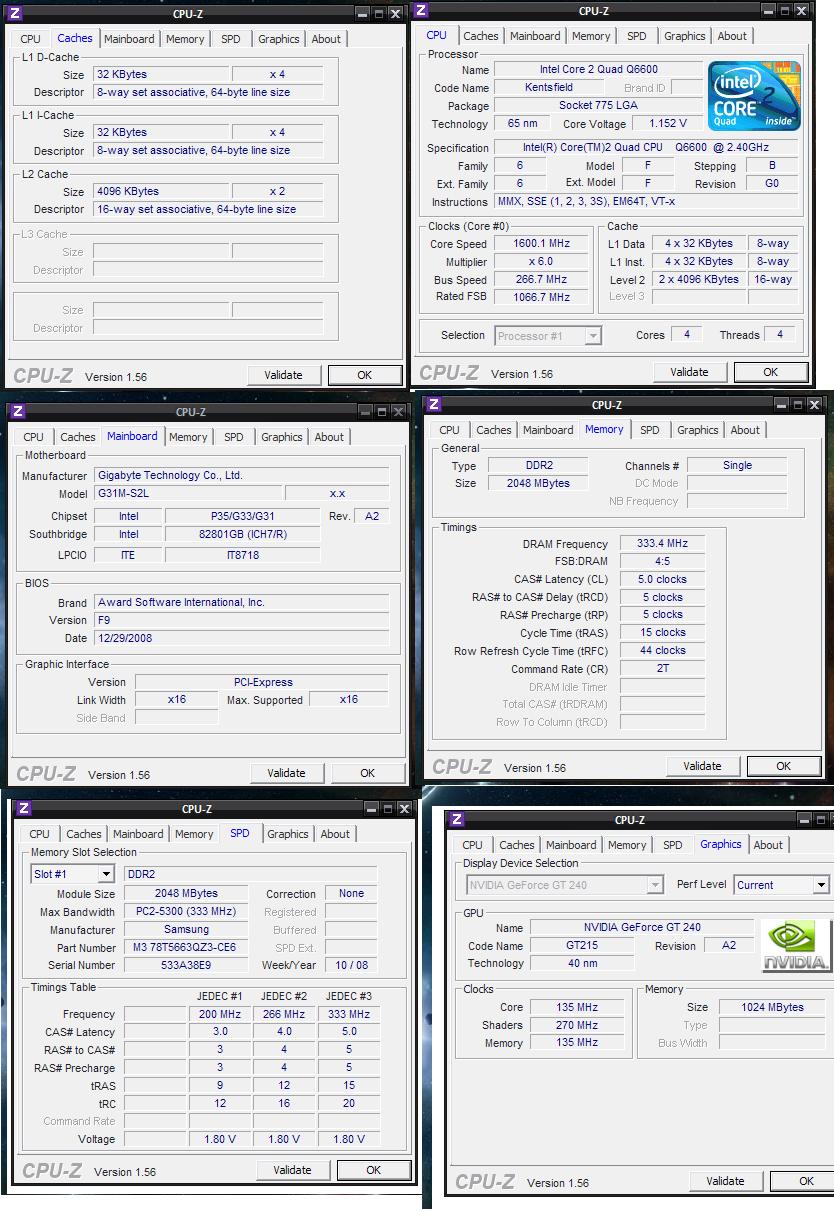Click the part number M3 78T5663QZ3-CE6
This screenshot has width=834, height=1211.
(x=186, y=948)
